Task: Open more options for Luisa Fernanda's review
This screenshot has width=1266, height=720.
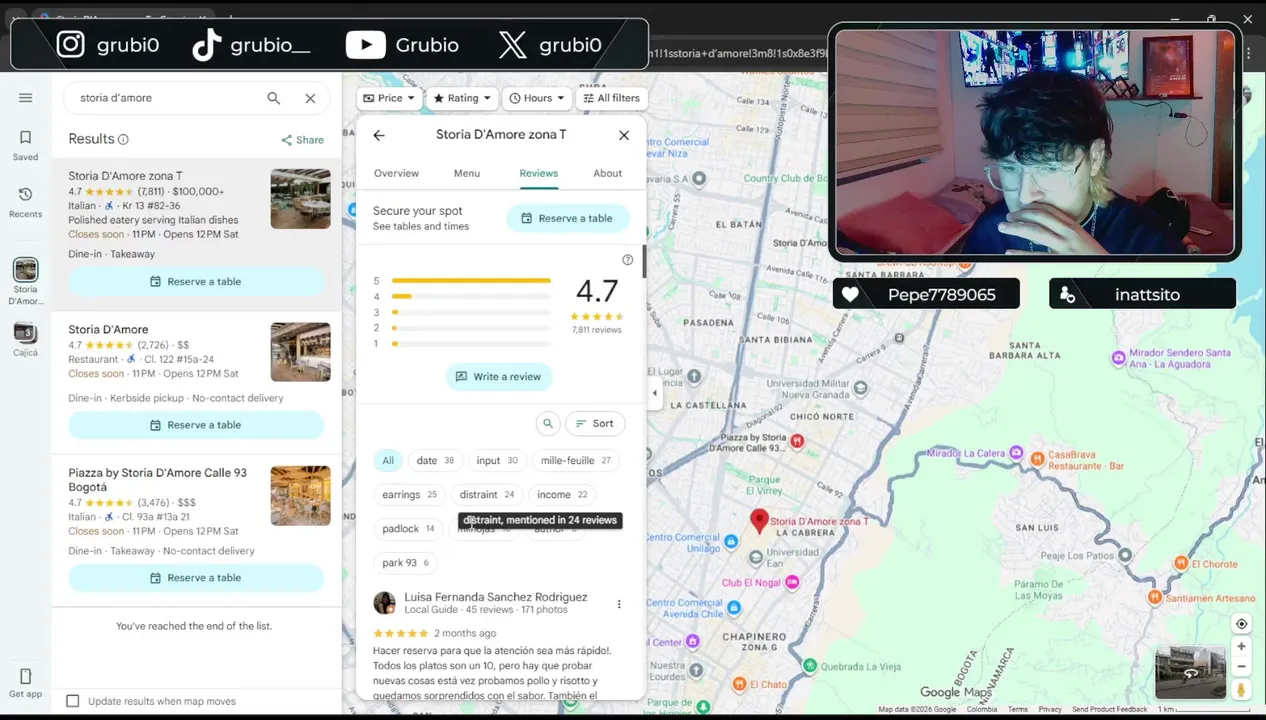Action: click(x=619, y=604)
